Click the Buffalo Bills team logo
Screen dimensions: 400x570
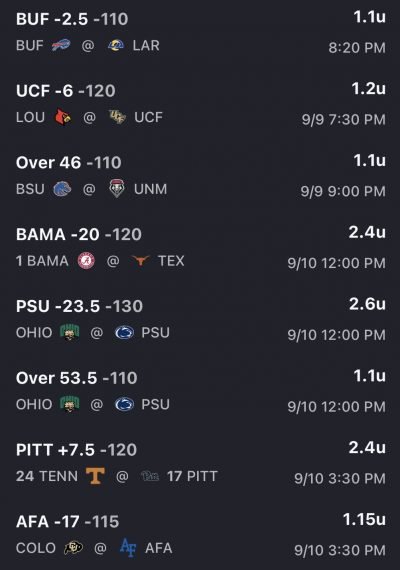pos(61,45)
